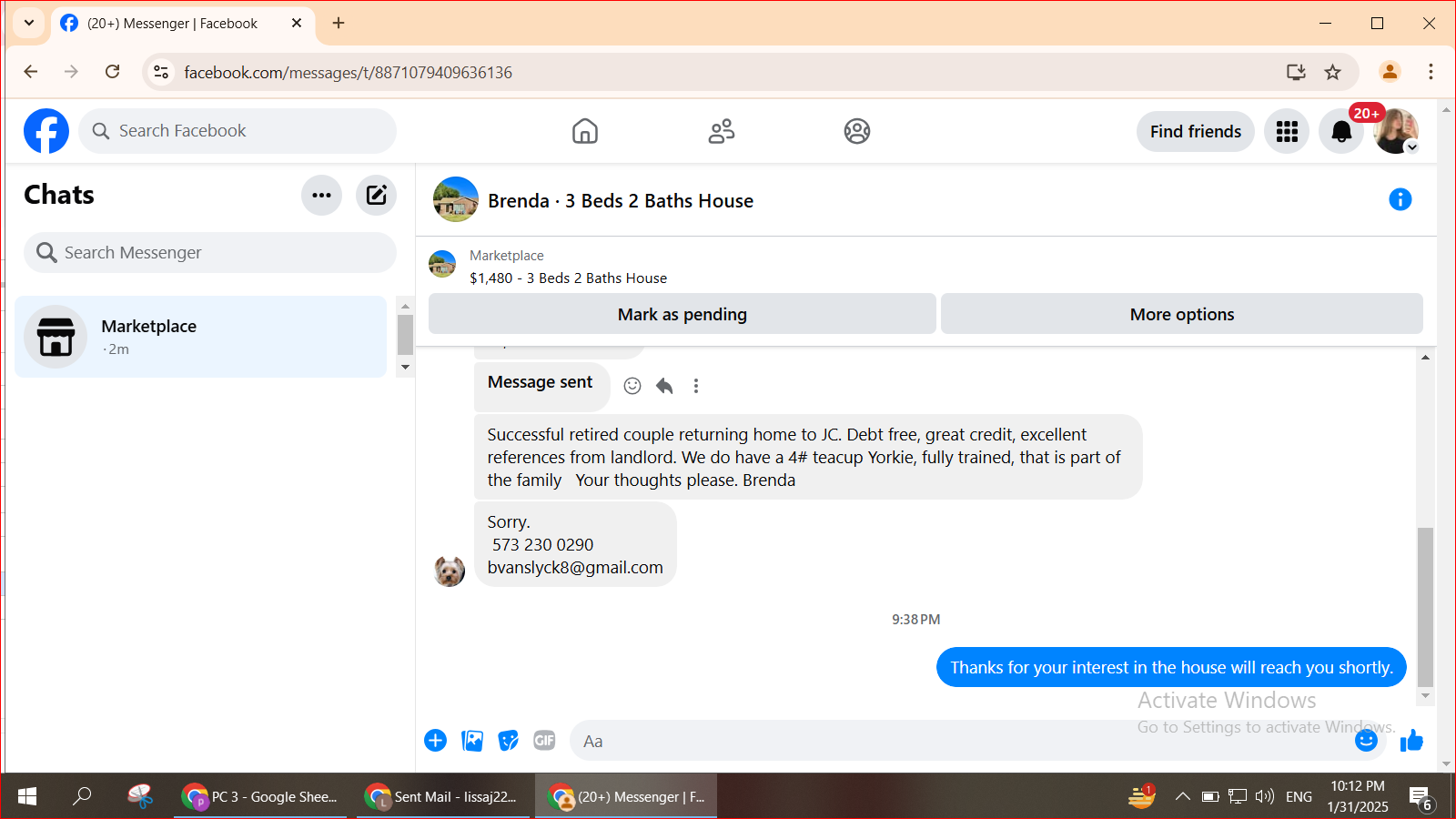Click the Facebook logo home icon
Screen dimensions: 1456x819
coord(46,131)
